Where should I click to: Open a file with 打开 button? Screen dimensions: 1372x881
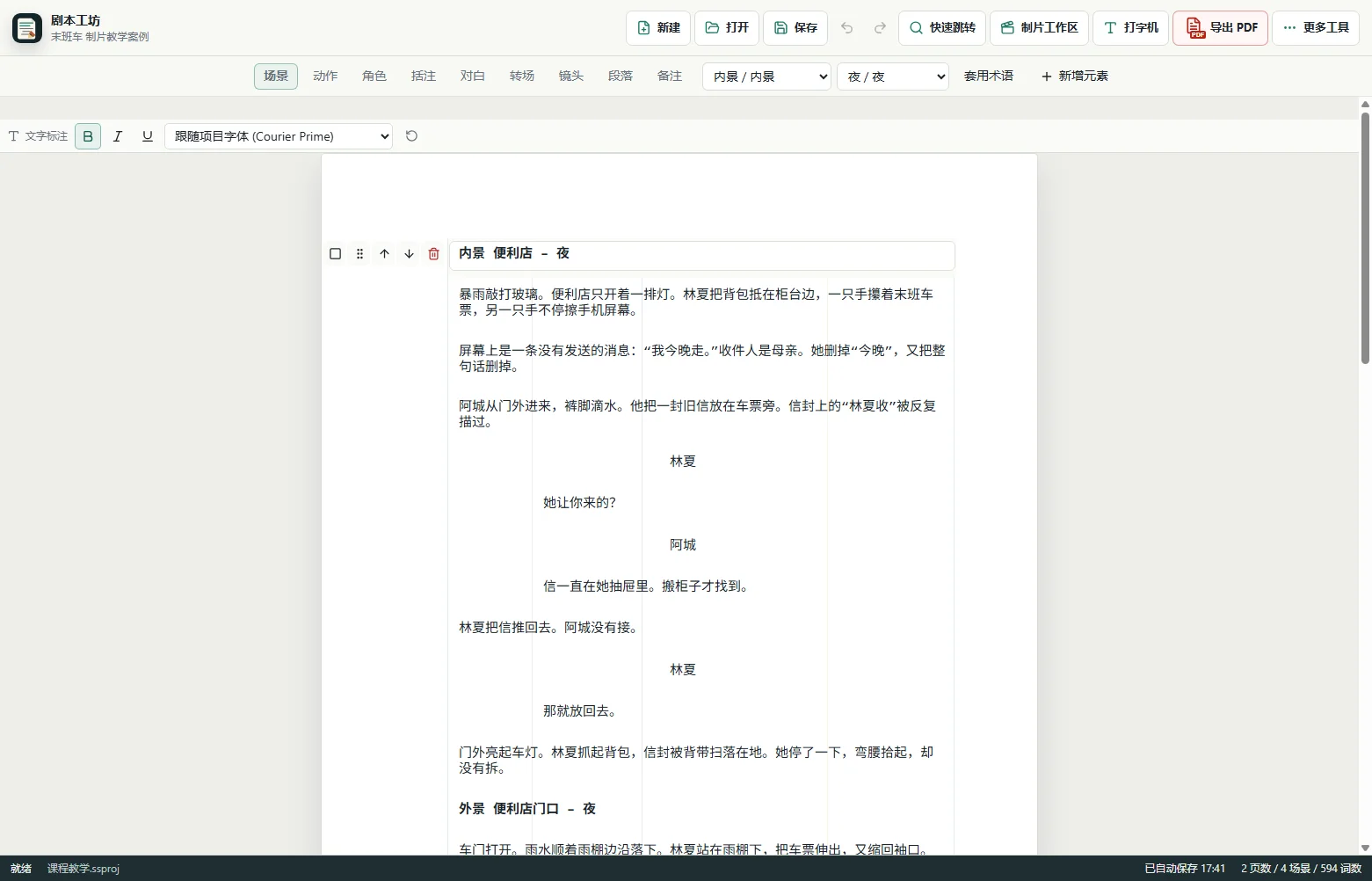(727, 28)
